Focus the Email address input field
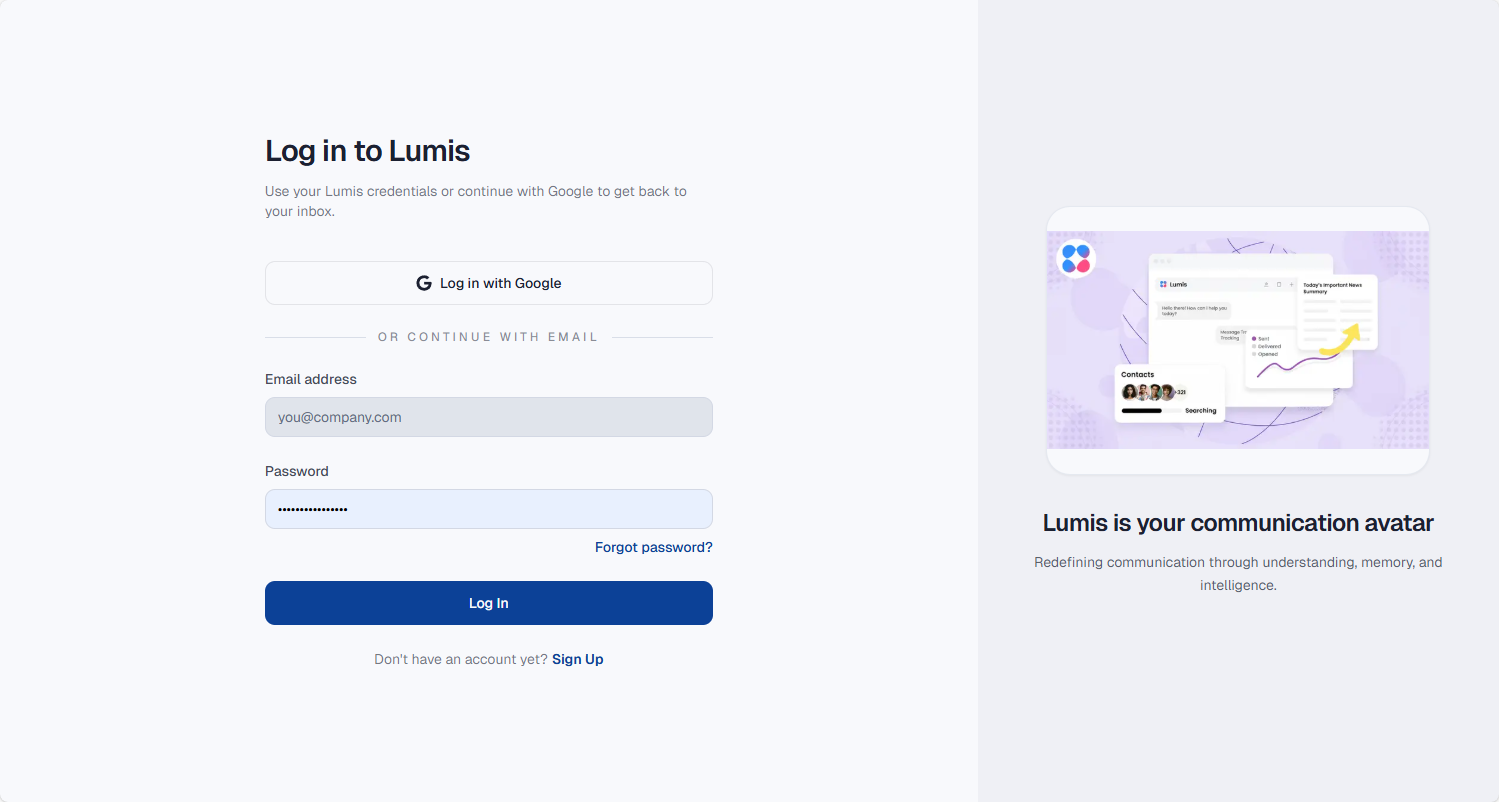The height and width of the screenshot is (802, 1499). point(488,417)
